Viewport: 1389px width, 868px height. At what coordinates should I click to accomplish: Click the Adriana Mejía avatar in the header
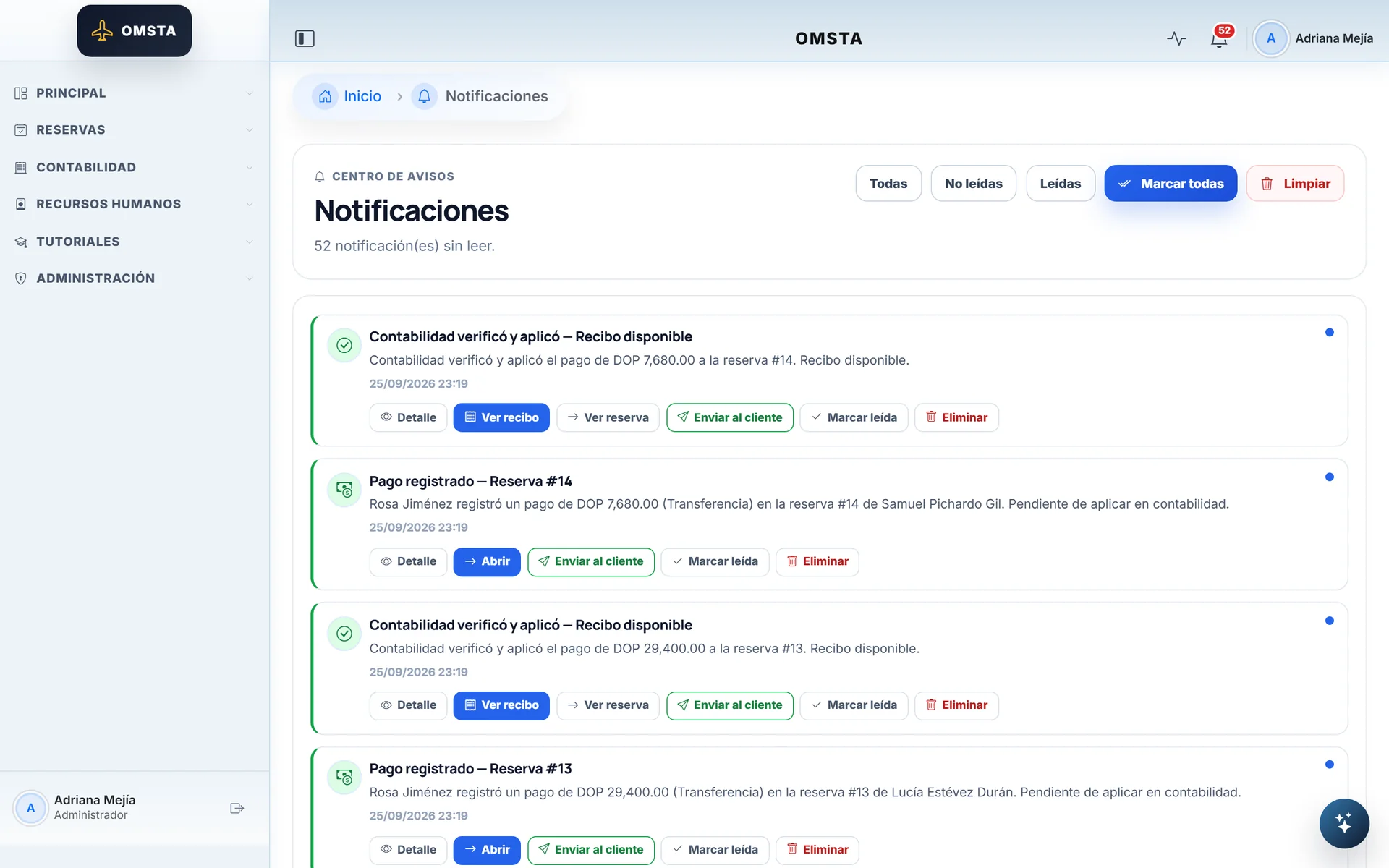(x=1270, y=38)
